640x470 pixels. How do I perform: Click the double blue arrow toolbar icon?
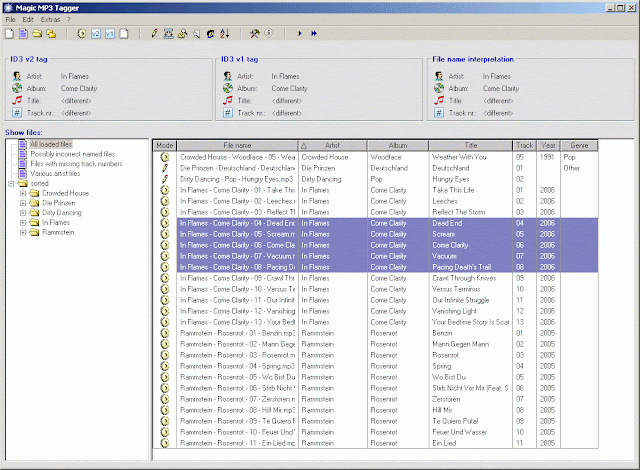[x=314, y=33]
